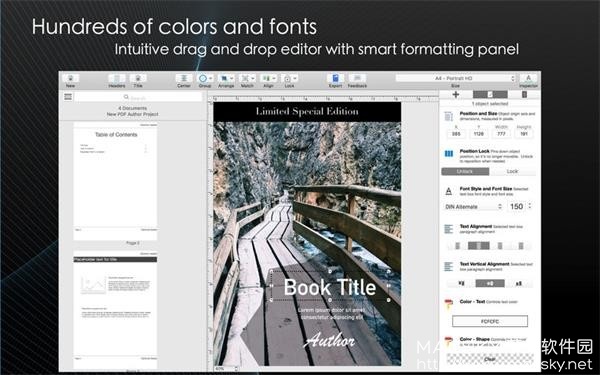Select the Book Title text box
The height and width of the screenshot is (375, 600).
click(x=330, y=287)
